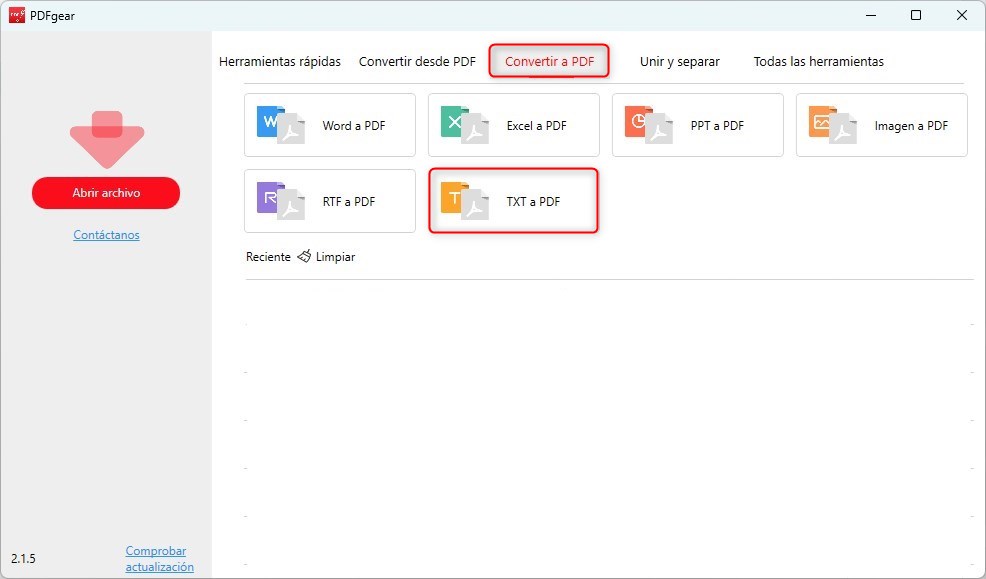
Task: Switch to Herramientas rápidas tab
Action: pos(280,61)
